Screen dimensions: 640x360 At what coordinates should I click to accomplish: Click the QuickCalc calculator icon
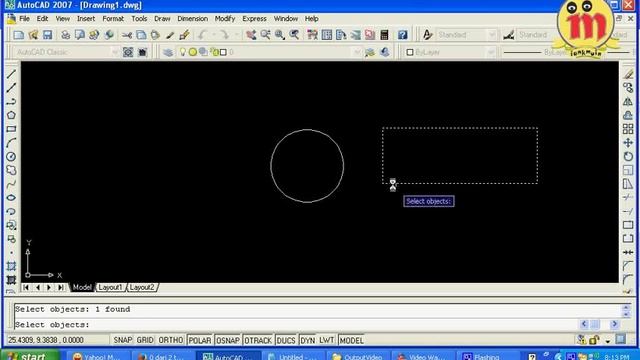coord(384,35)
